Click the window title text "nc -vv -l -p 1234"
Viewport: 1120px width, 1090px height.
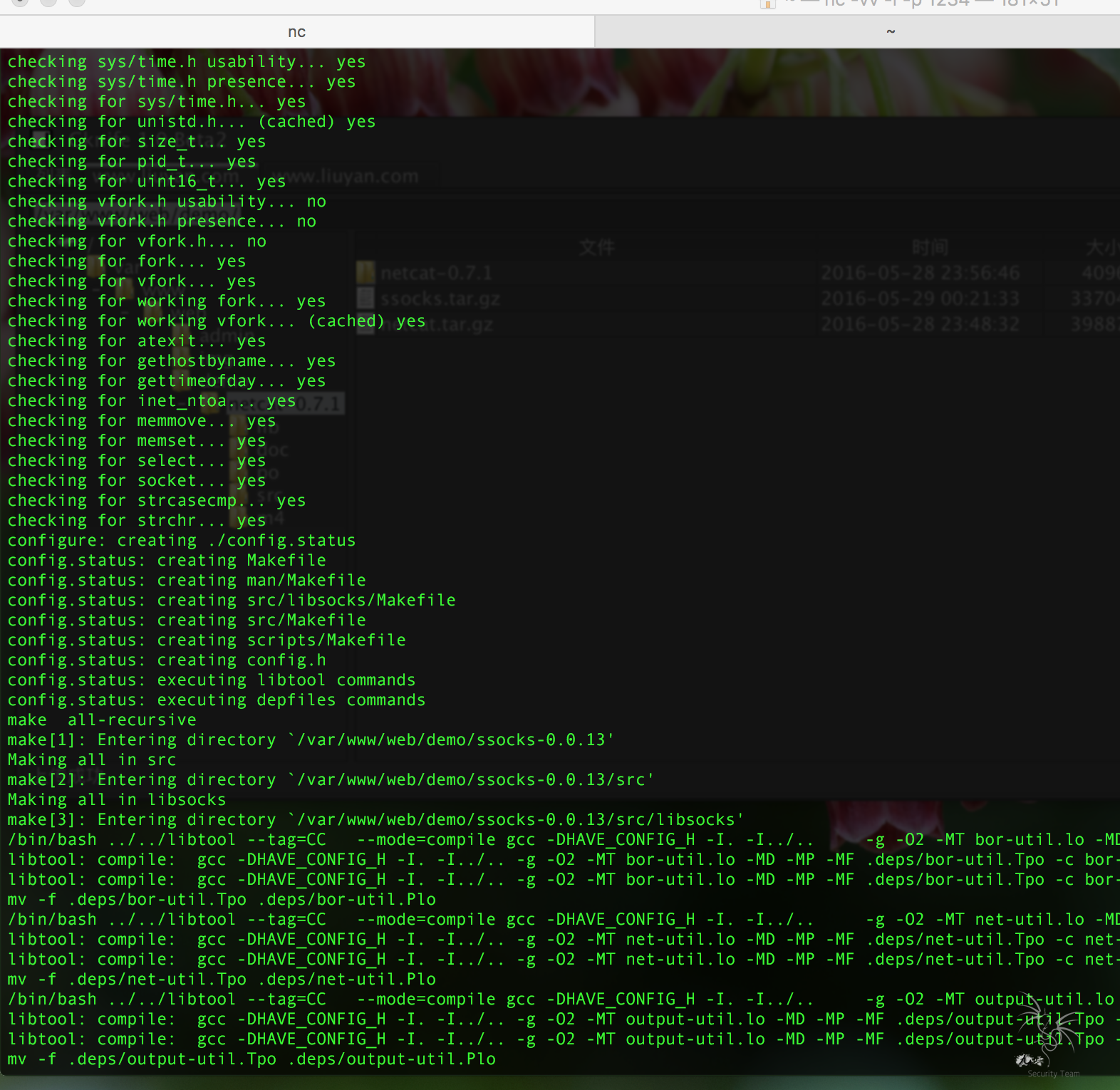click(898, 4)
